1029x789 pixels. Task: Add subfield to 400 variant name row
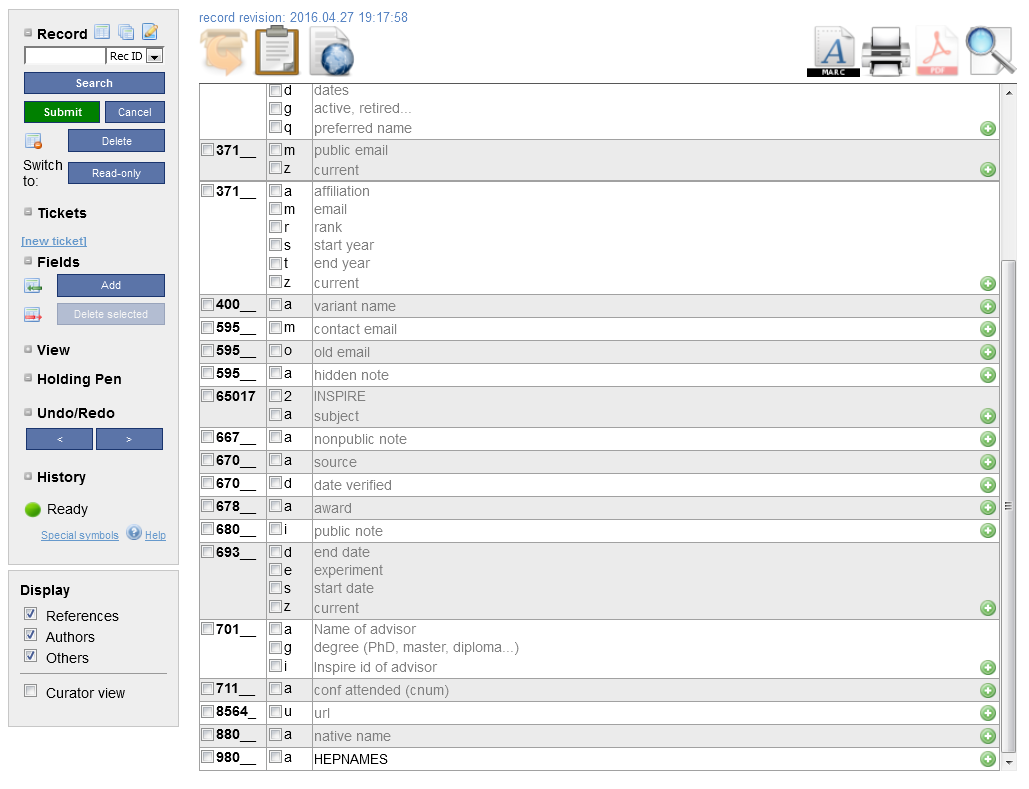[x=988, y=306]
